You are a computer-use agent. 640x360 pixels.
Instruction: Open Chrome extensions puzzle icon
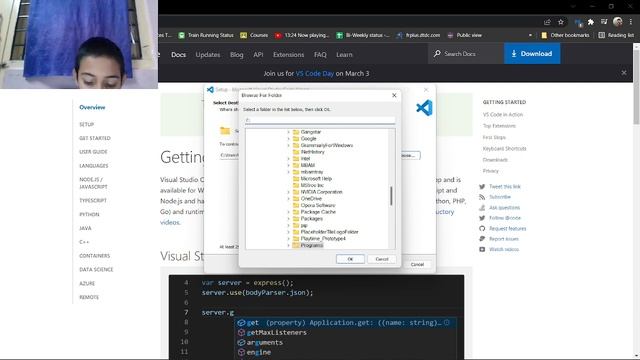click(x=591, y=22)
